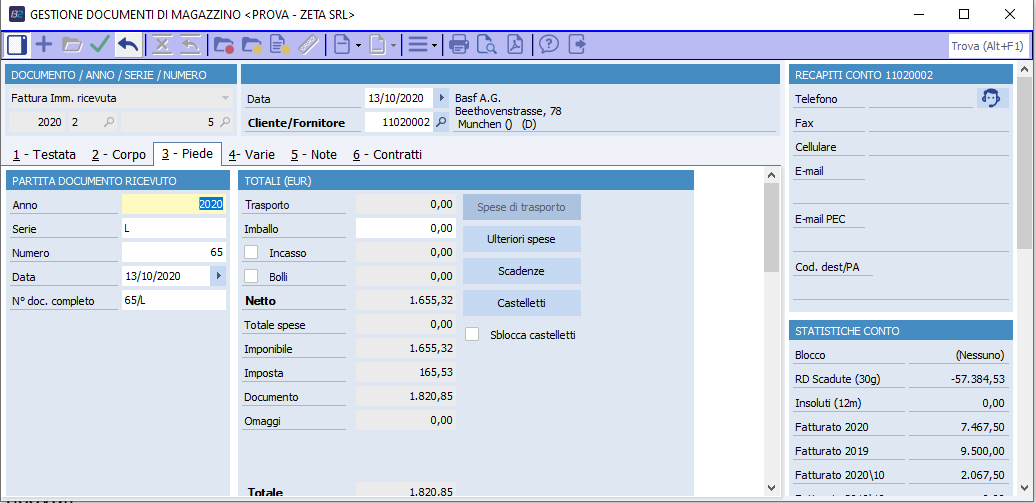
Task: Click the Totali panel vertical scrollbar thumb
Action: click(x=771, y=227)
